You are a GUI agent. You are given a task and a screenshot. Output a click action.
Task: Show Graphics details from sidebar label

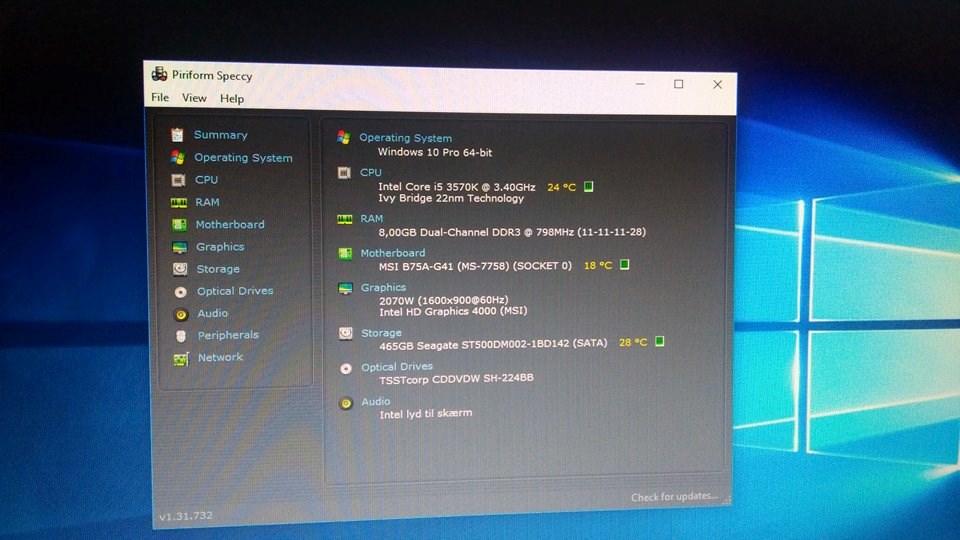point(220,247)
